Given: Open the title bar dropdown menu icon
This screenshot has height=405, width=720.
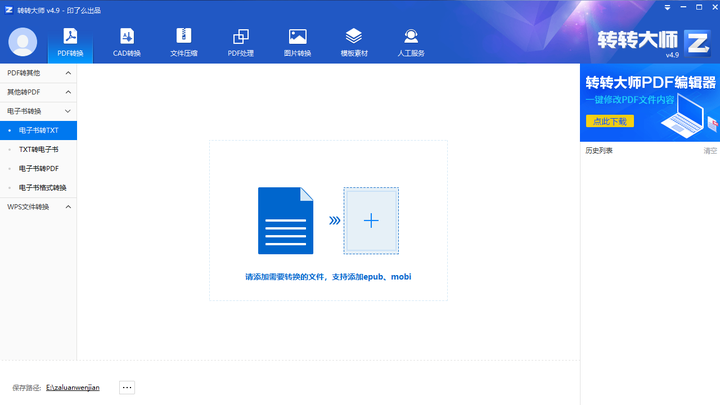Looking at the screenshot, I should tap(667, 7).
